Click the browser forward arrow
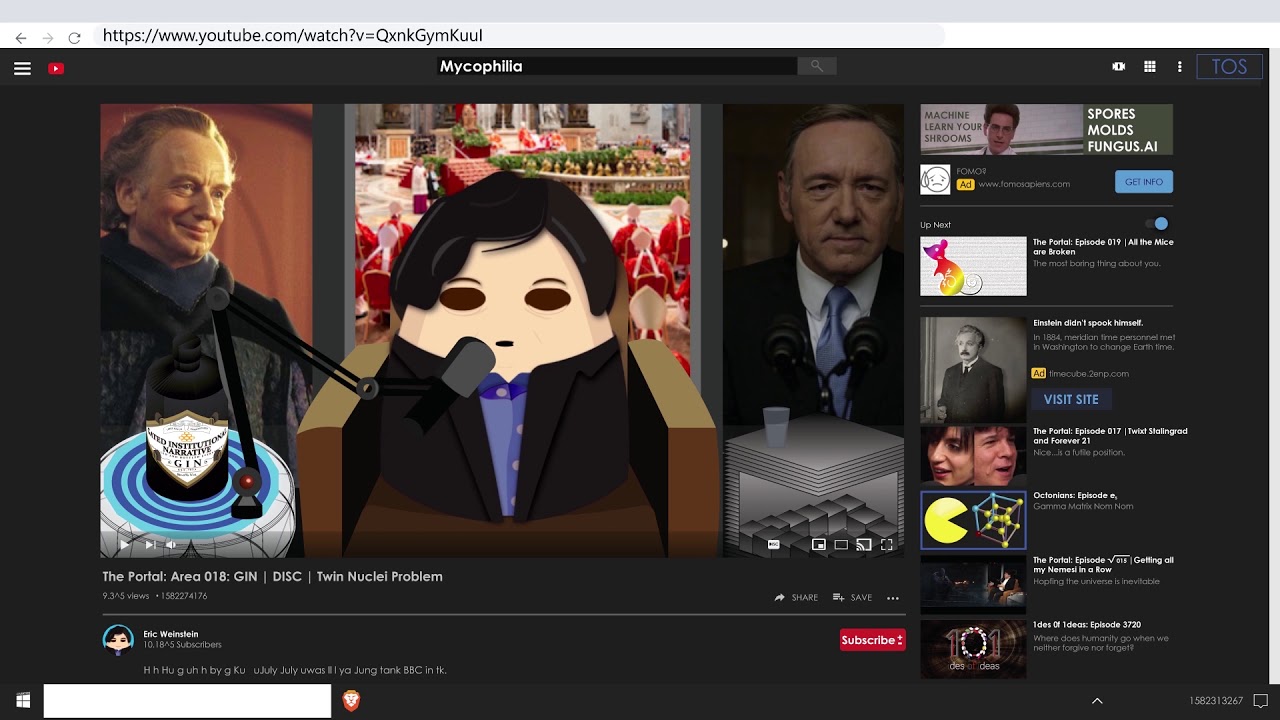 [x=47, y=37]
